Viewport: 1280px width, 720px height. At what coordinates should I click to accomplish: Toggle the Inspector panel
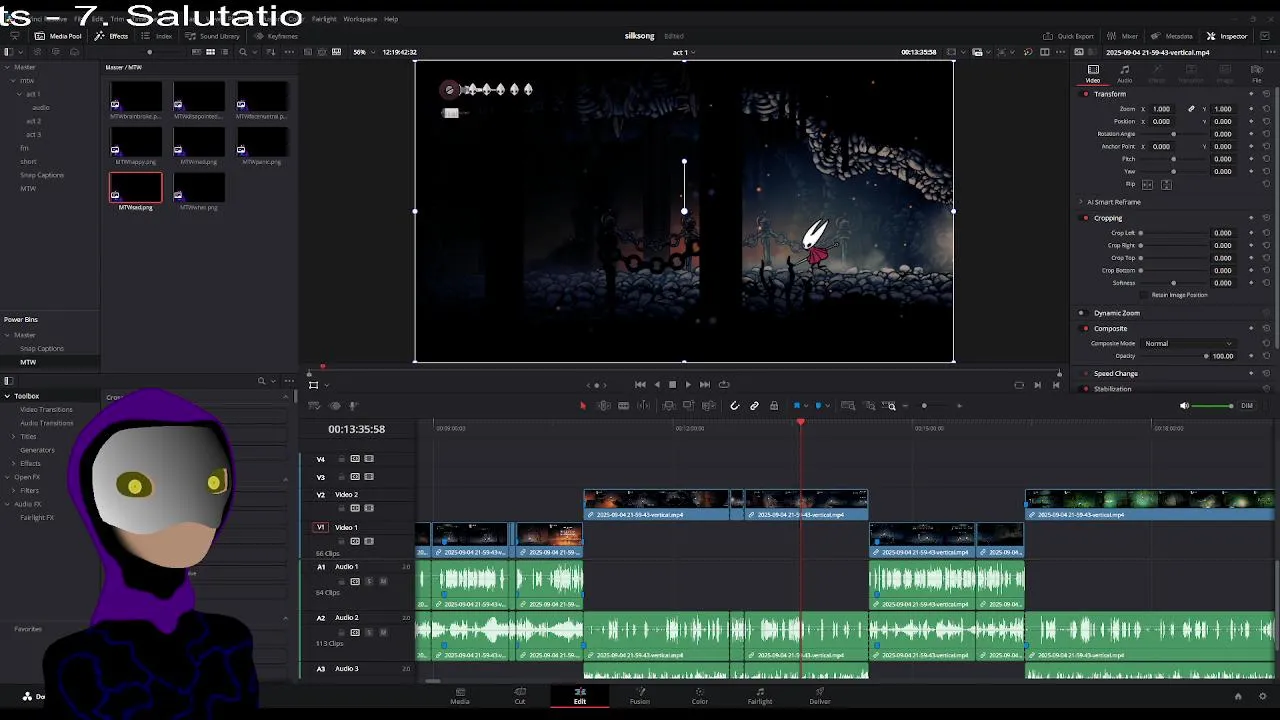tap(1227, 36)
